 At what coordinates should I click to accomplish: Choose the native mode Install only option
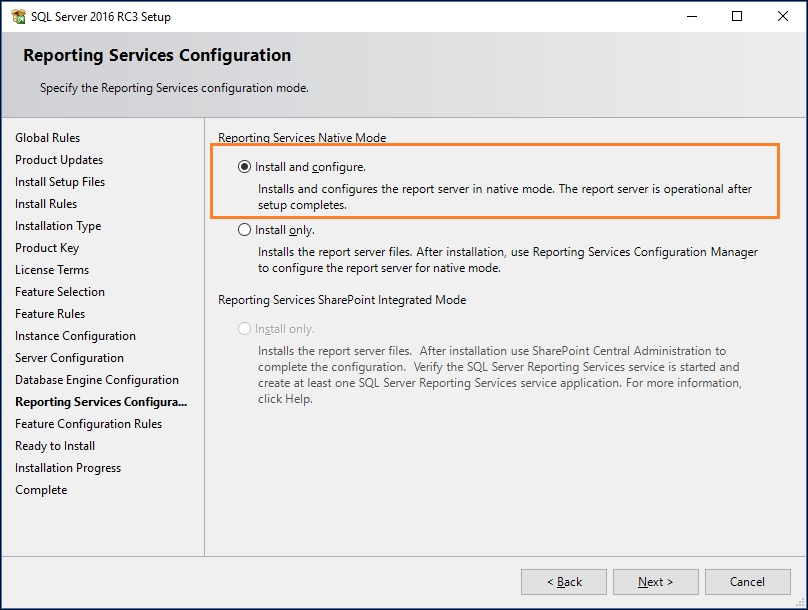(244, 230)
